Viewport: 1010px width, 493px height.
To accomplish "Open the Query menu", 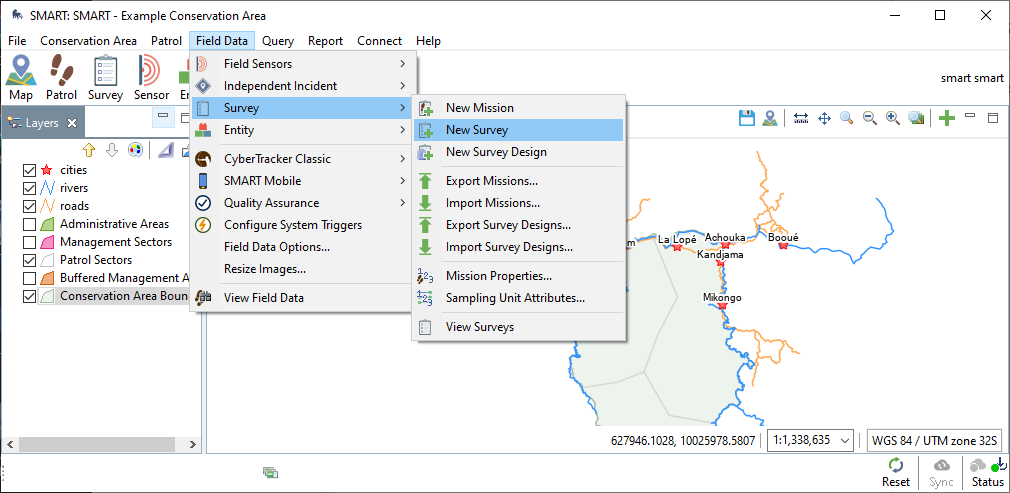I will click(278, 41).
